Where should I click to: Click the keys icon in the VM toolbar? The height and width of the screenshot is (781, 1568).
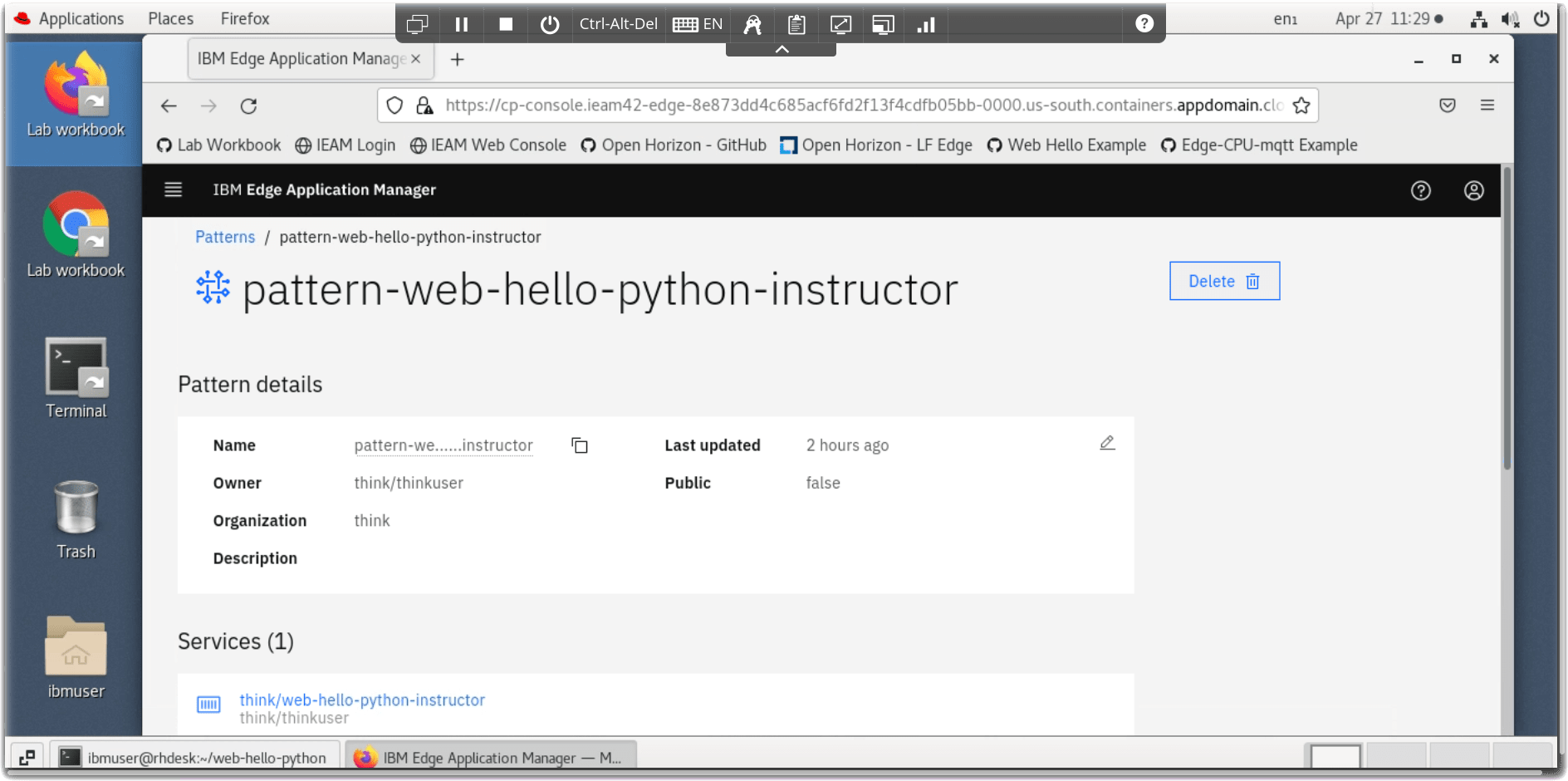(752, 24)
